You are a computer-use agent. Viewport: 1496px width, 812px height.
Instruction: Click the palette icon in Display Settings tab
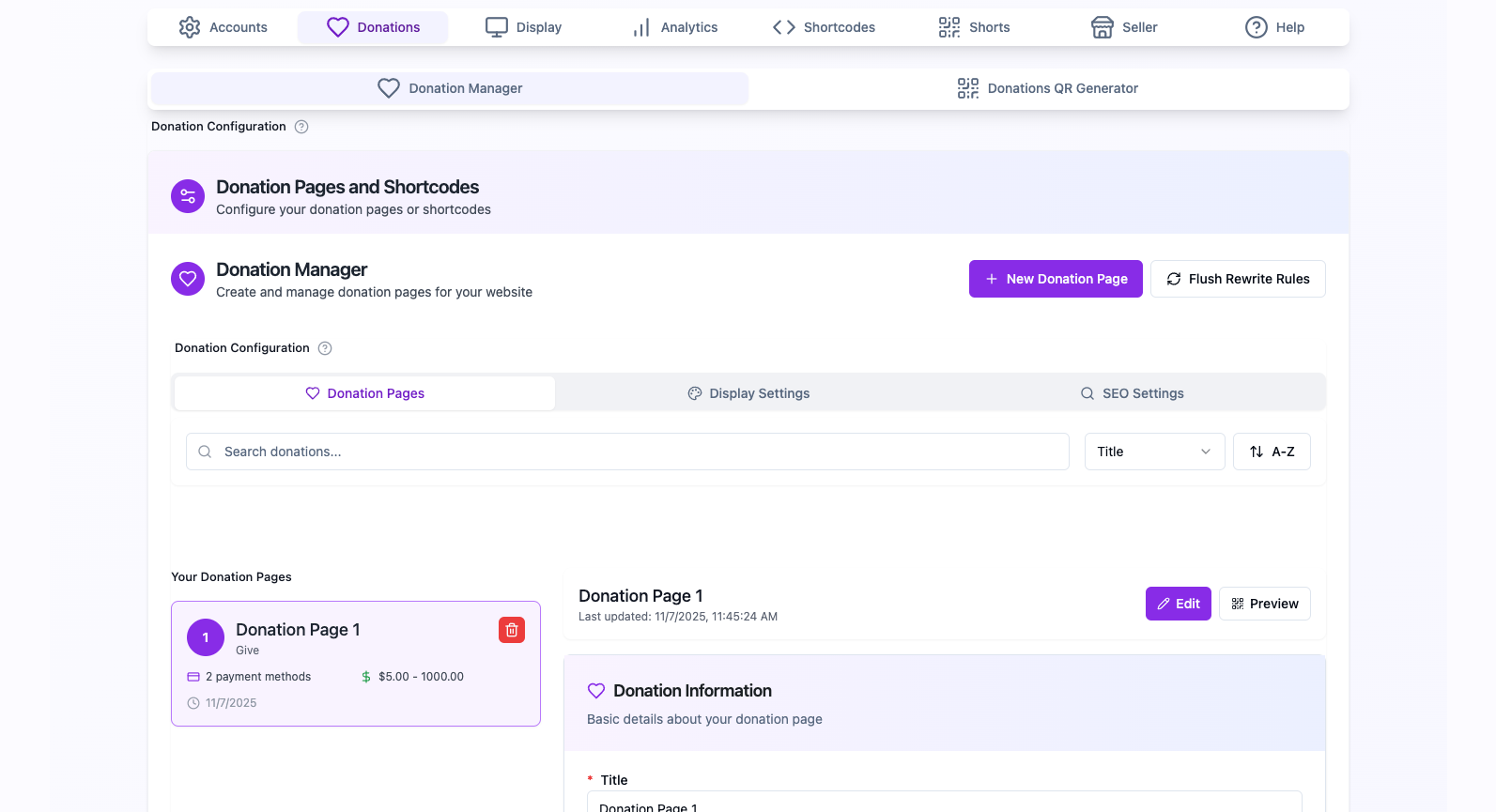(695, 393)
